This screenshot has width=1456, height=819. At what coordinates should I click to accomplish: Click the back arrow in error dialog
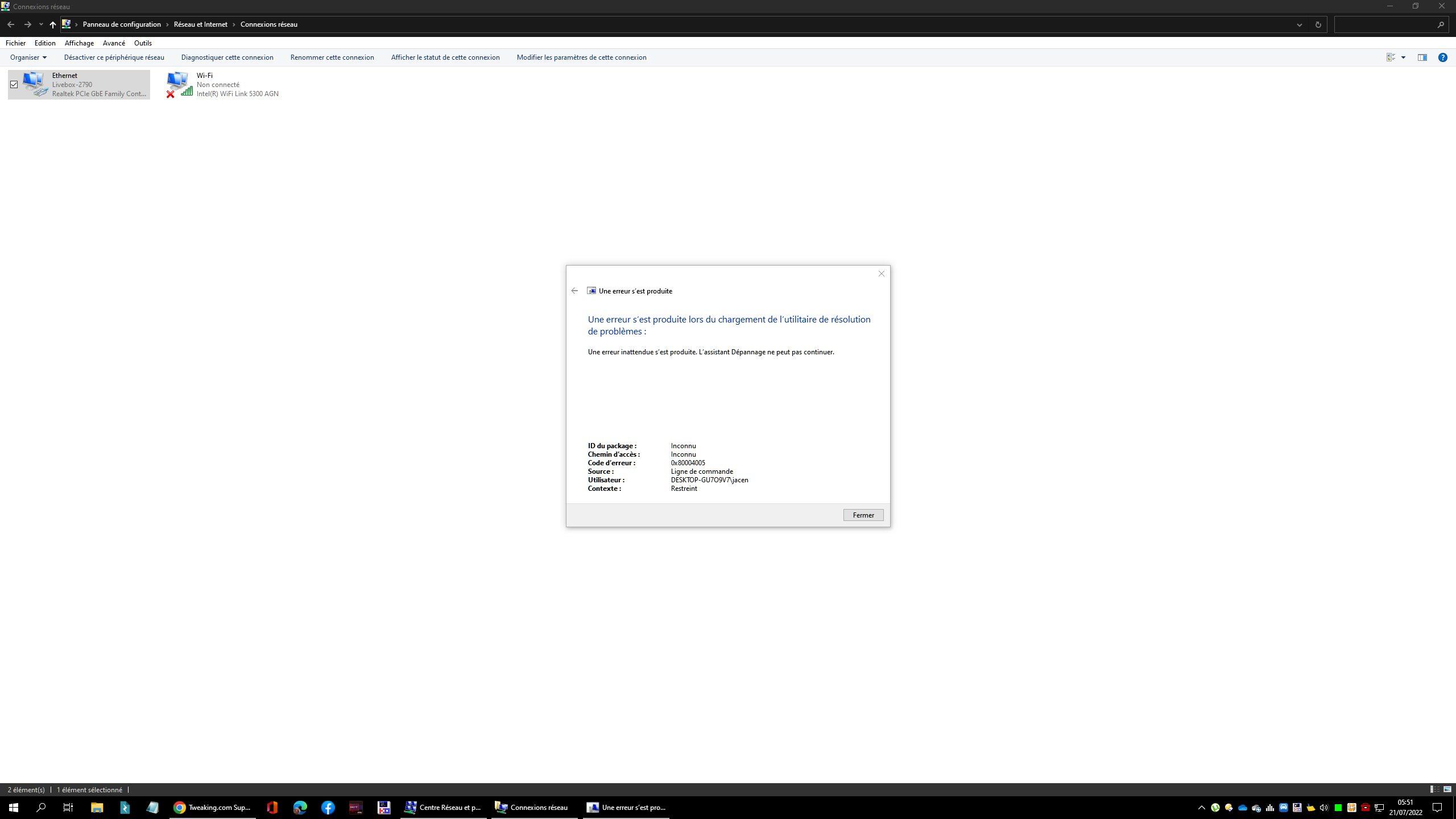tap(574, 291)
